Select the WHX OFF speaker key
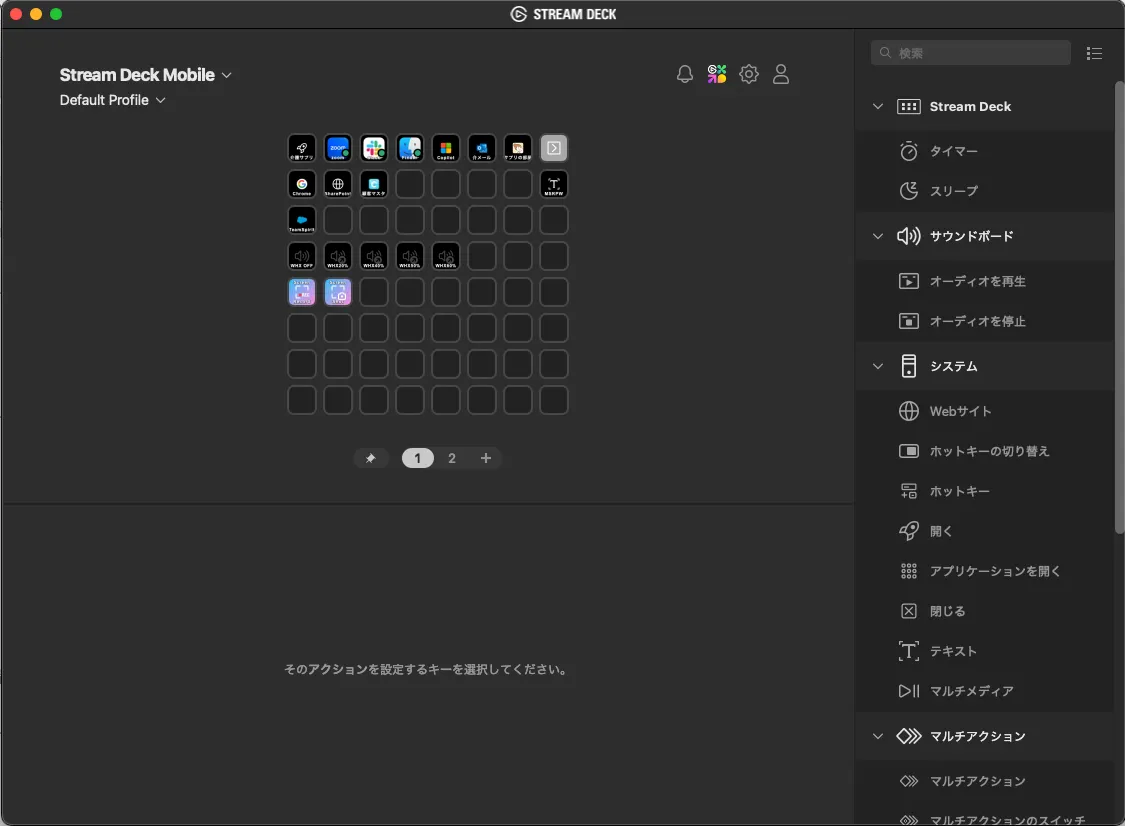This screenshot has height=826, width=1125. (x=301, y=255)
